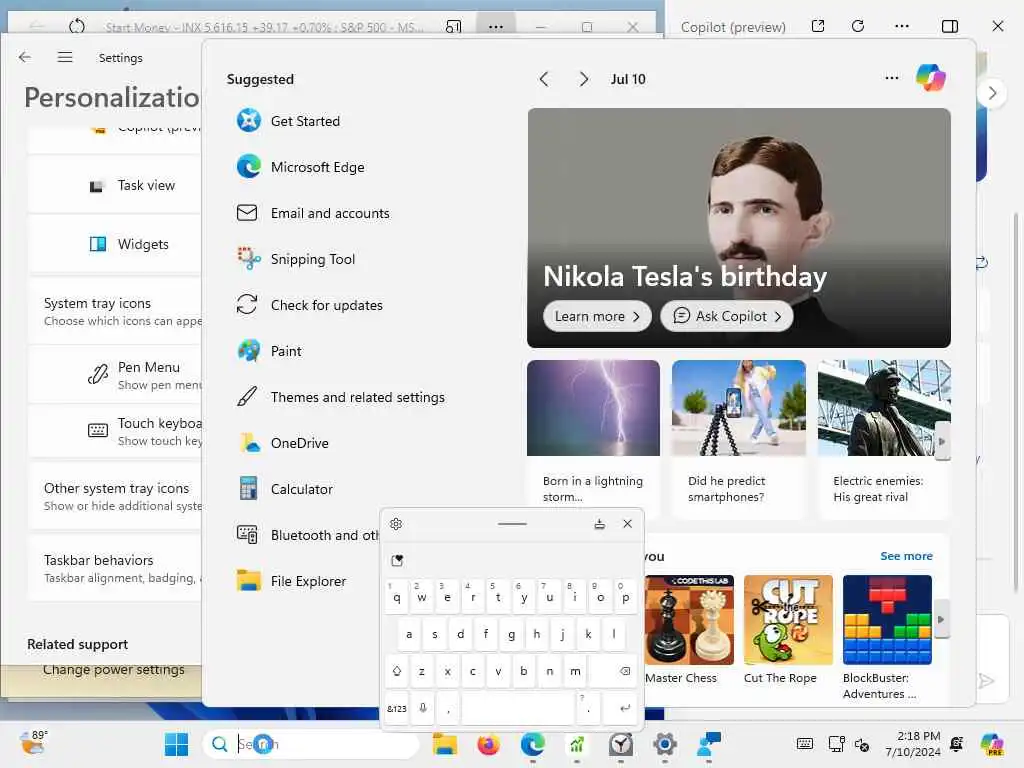Expand Taskbar behaviors section
Image resolution: width=1024 pixels, height=768 pixels.
(x=115, y=568)
